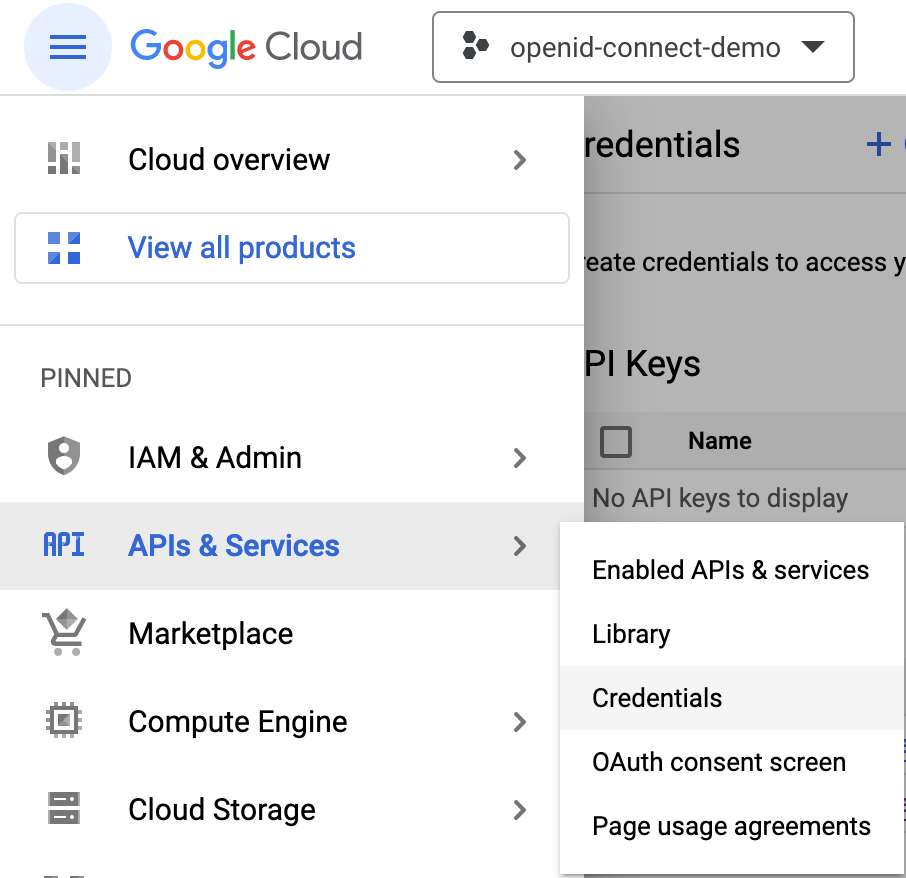Viewport: 906px width, 878px height.
Task: Click the IAM & Admin shield icon
Action: coord(64,457)
